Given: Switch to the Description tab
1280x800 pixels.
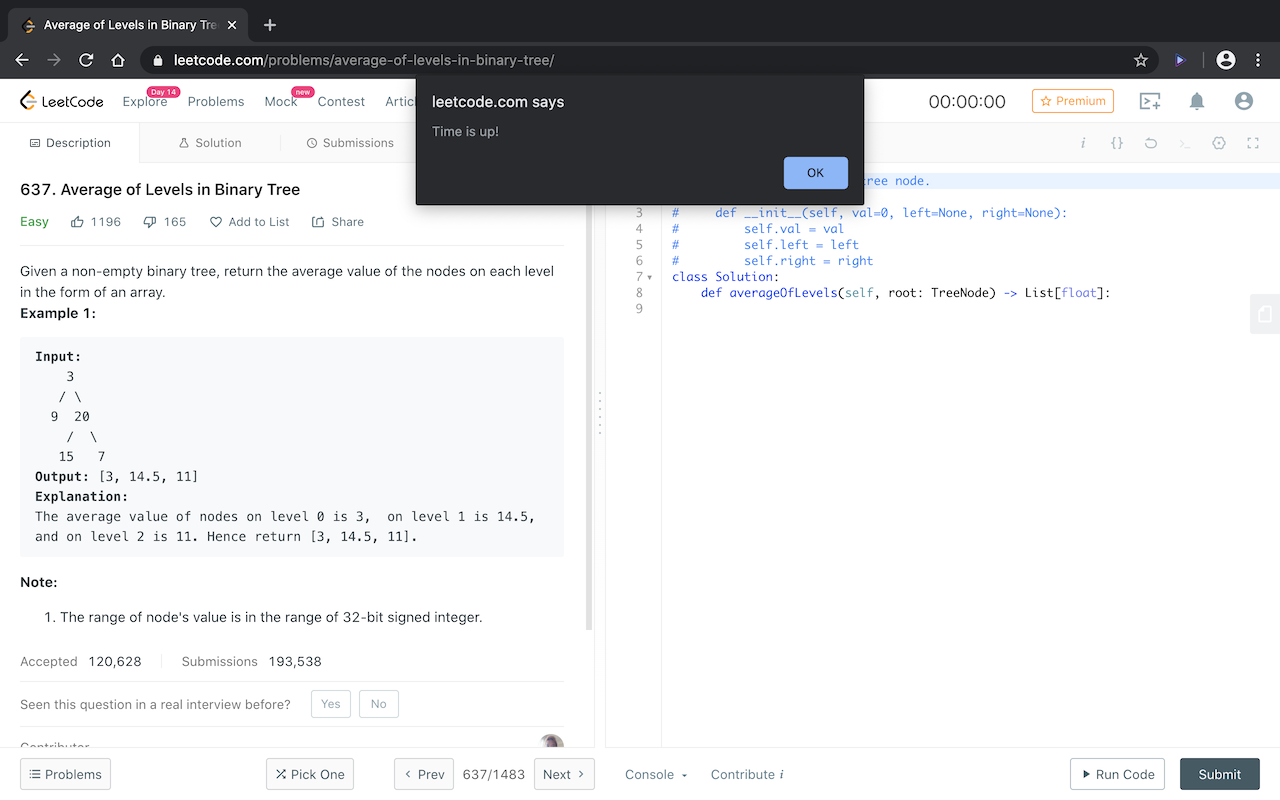Looking at the screenshot, I should [x=70, y=143].
